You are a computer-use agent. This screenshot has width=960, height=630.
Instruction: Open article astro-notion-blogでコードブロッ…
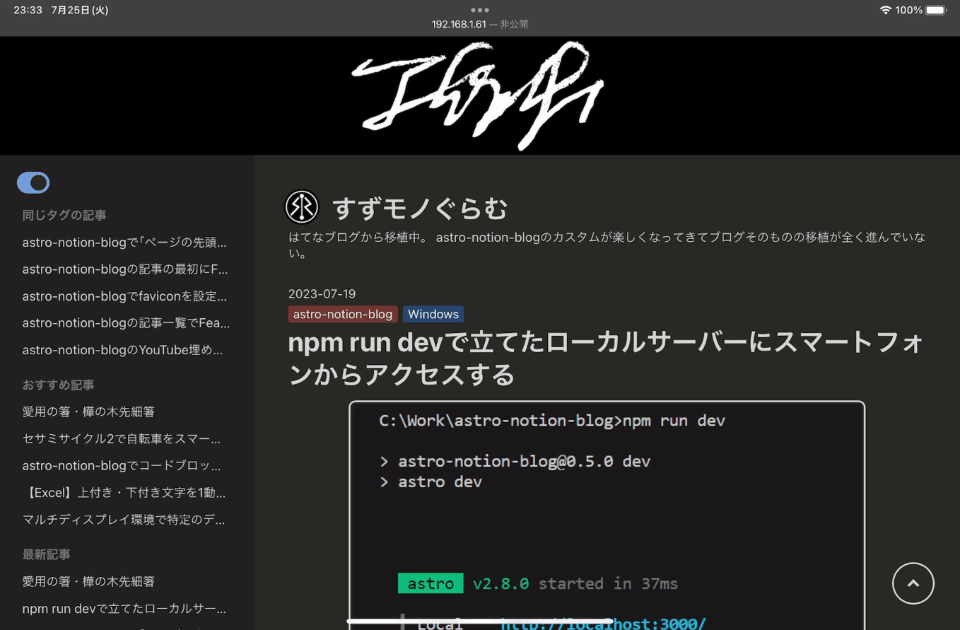(x=121, y=465)
